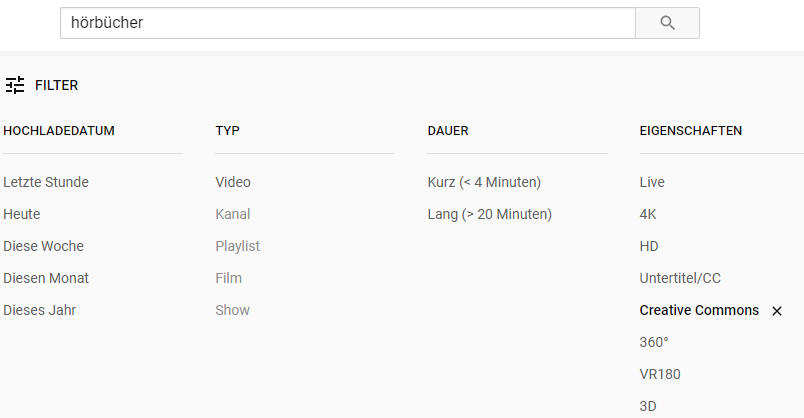Open the filter sliders icon
The image size is (804, 418).
[15, 86]
